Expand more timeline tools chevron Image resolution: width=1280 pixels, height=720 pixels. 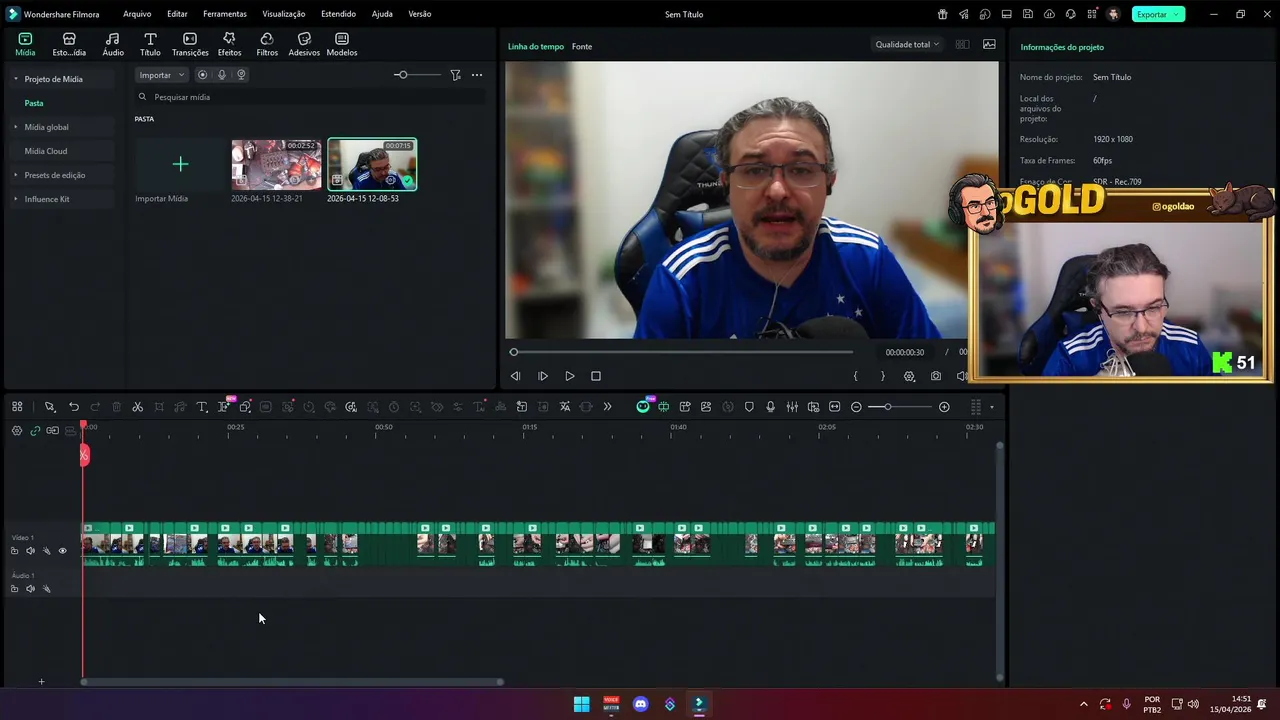pos(607,407)
